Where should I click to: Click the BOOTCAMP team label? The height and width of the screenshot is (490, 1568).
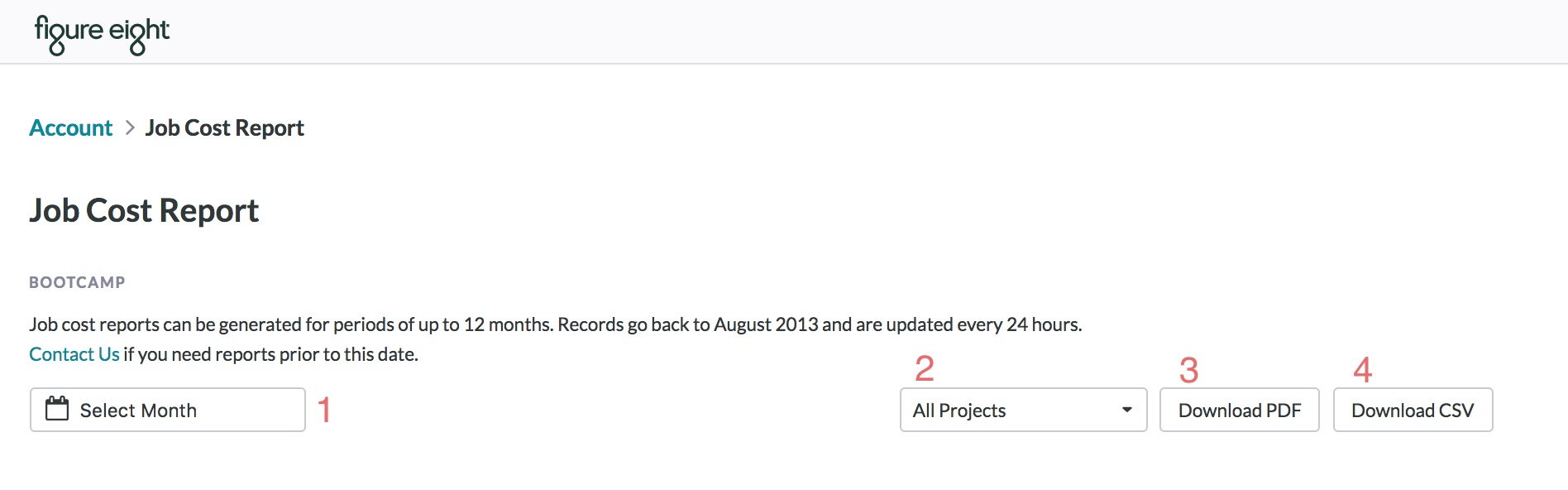(x=77, y=282)
